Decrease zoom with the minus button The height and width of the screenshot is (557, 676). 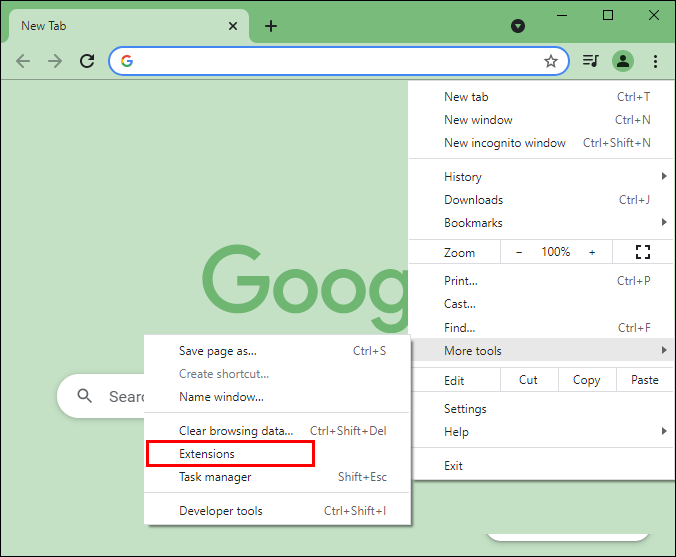[x=519, y=252]
